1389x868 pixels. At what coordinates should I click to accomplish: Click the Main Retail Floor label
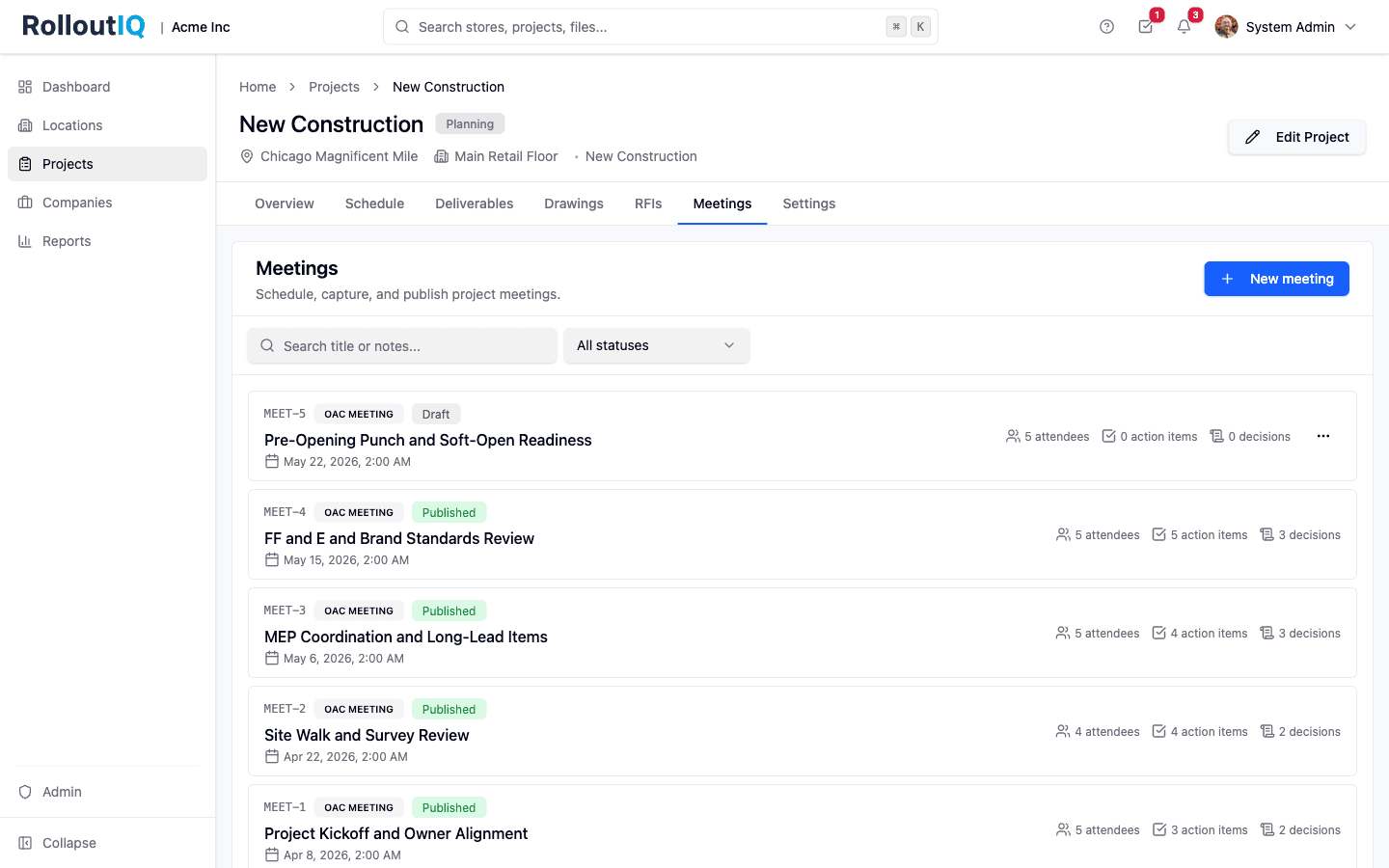click(x=505, y=156)
